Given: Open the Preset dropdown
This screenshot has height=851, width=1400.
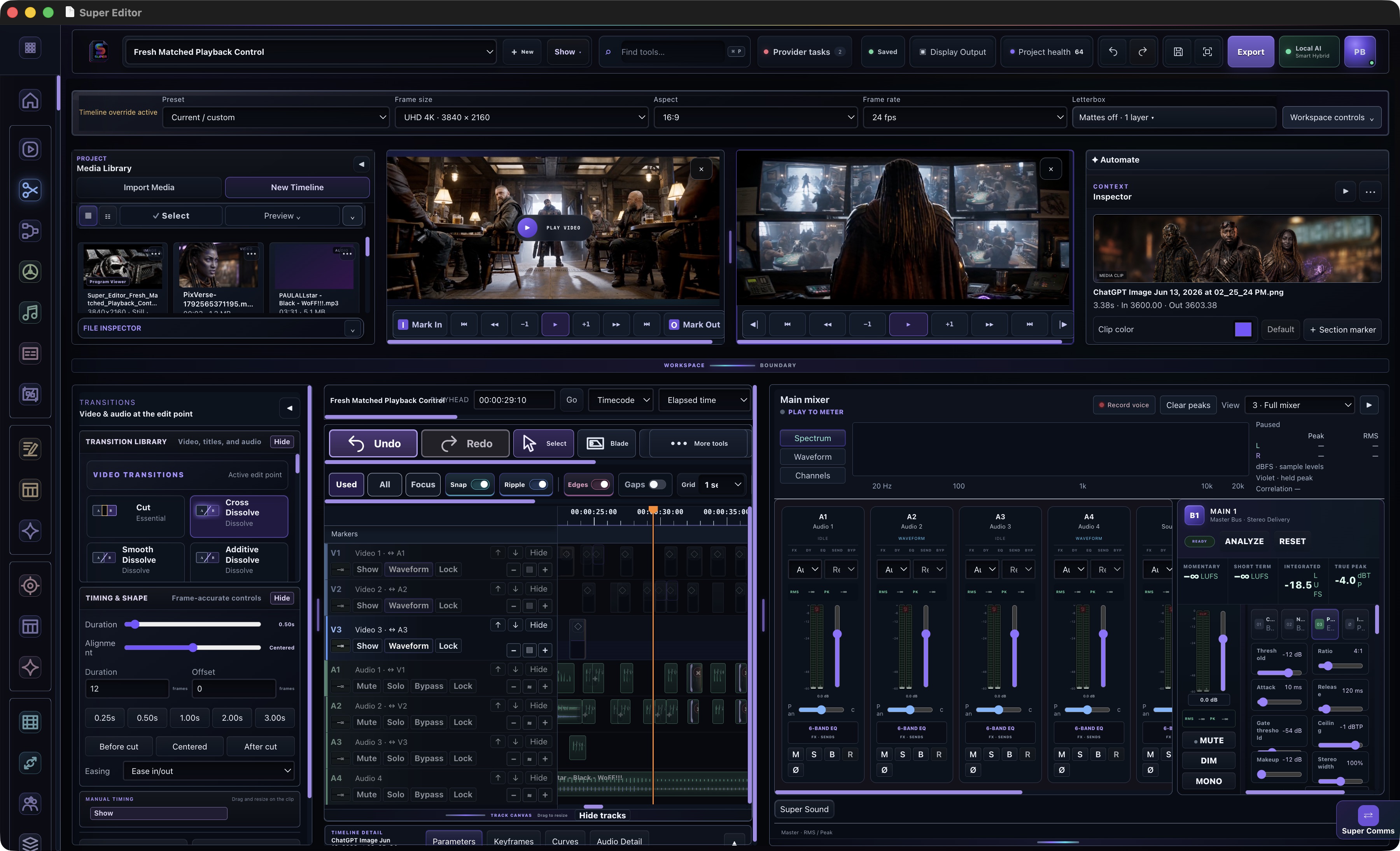Looking at the screenshot, I should [x=276, y=117].
